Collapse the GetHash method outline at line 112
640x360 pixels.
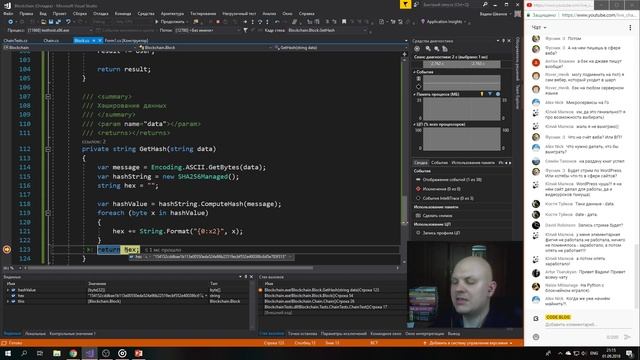click(48, 149)
